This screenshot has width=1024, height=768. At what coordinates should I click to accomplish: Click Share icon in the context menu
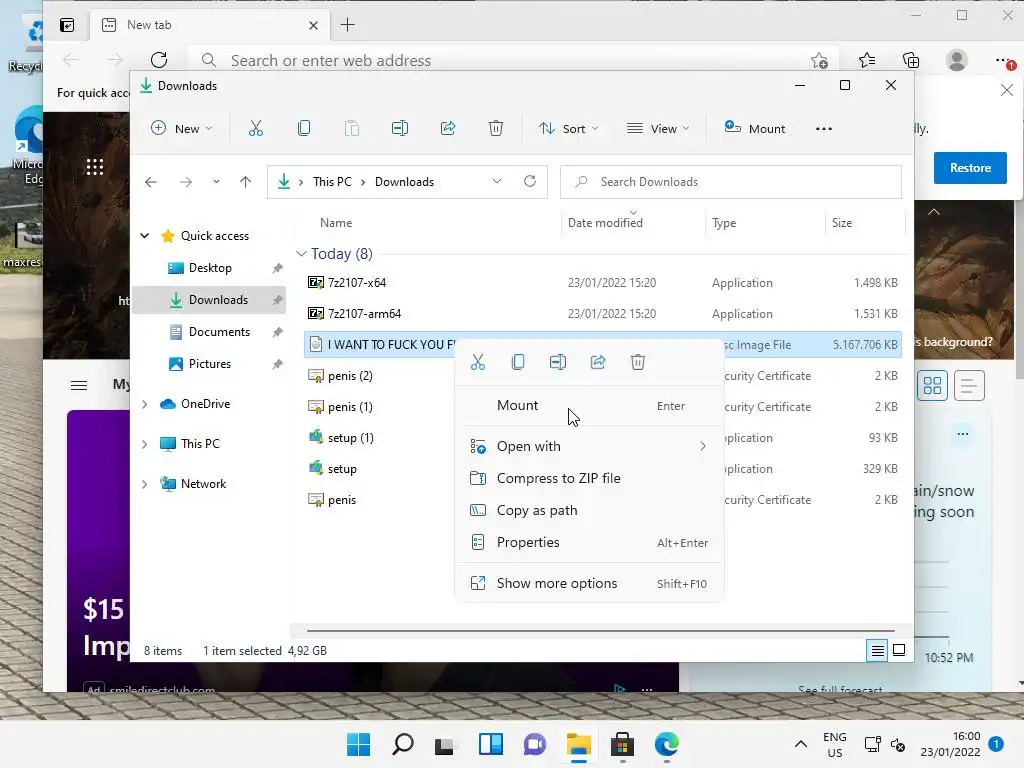click(x=598, y=362)
